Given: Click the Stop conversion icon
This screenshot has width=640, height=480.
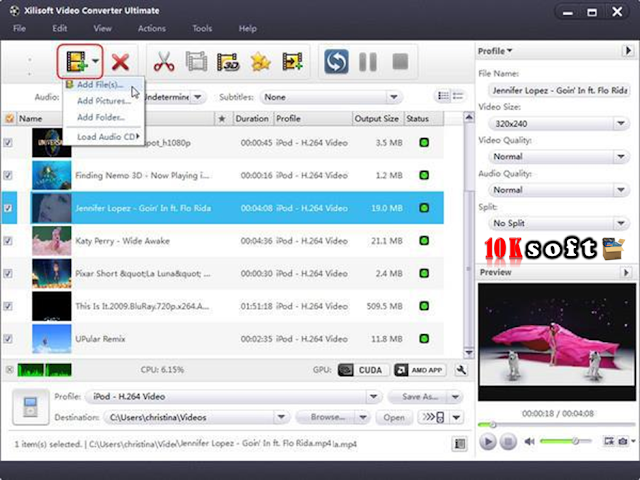Looking at the screenshot, I should (x=400, y=62).
